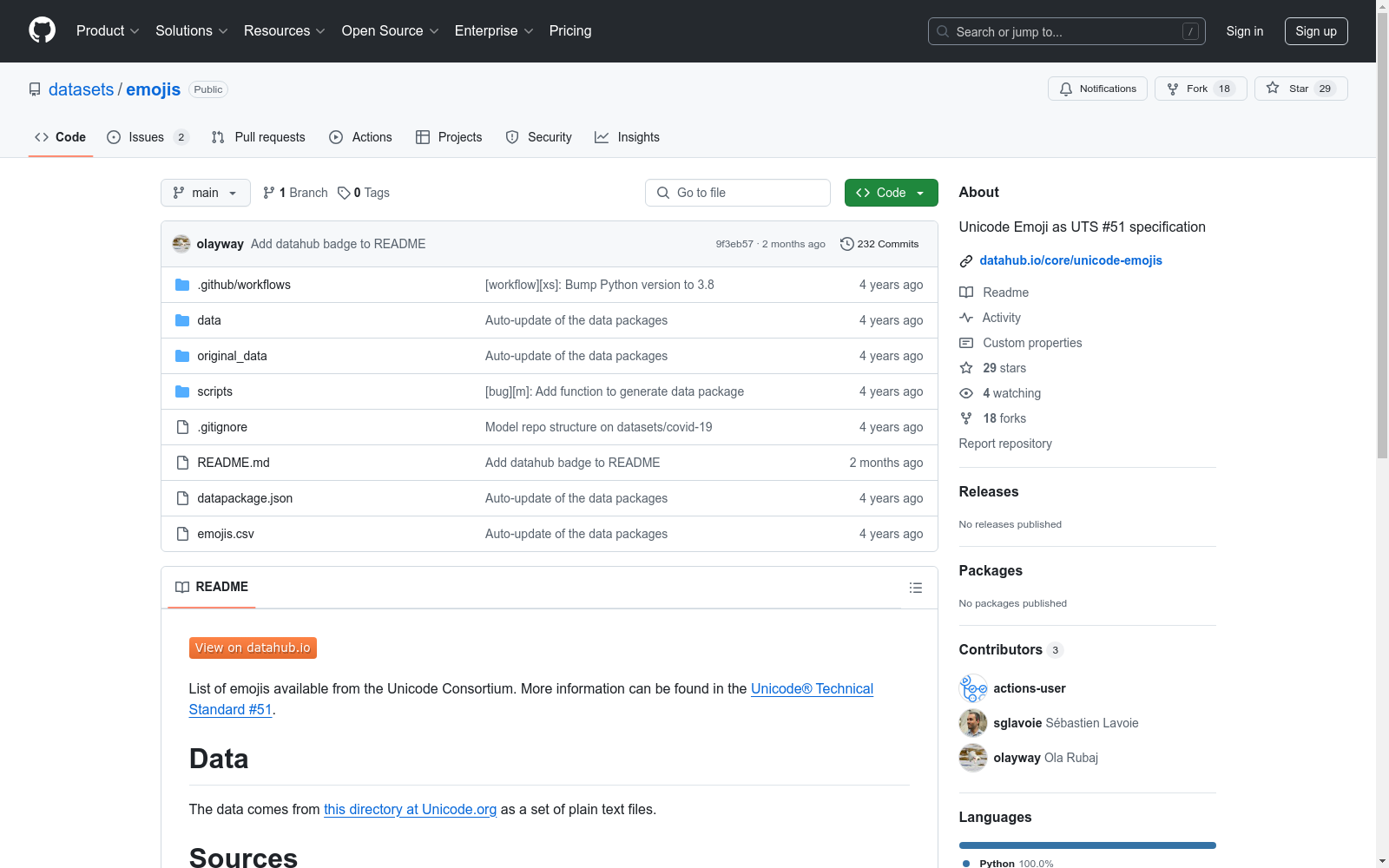Viewport: 1389px width, 868px height.
Task: Click the Notifications bell button
Action: 1097,89
